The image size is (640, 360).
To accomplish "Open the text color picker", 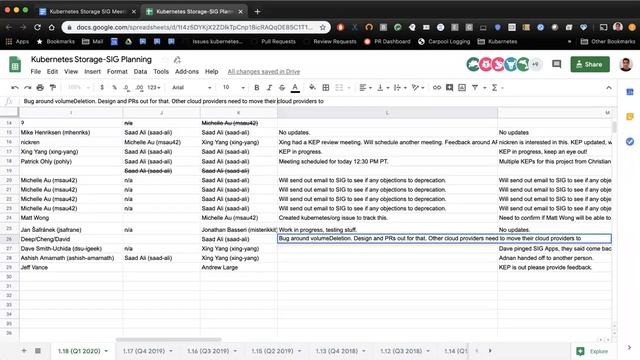I will 295,87.
